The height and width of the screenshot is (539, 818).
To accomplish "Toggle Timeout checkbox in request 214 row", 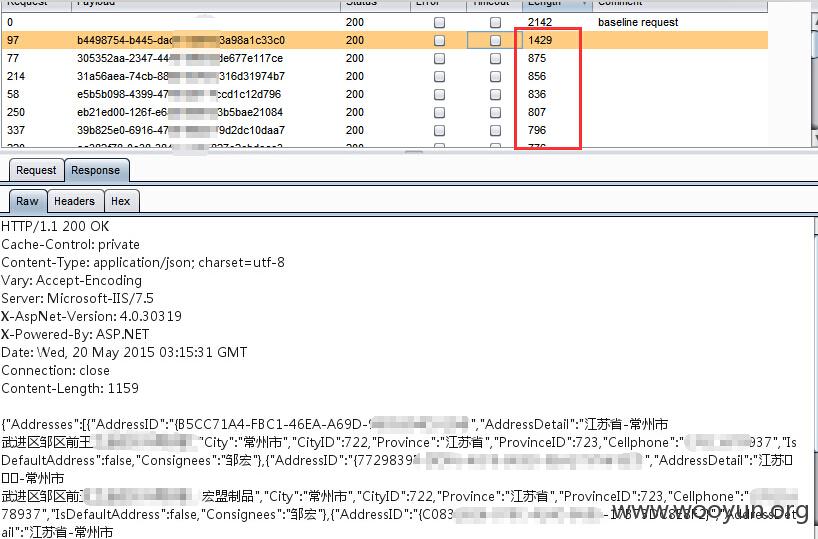I will tap(495, 76).
